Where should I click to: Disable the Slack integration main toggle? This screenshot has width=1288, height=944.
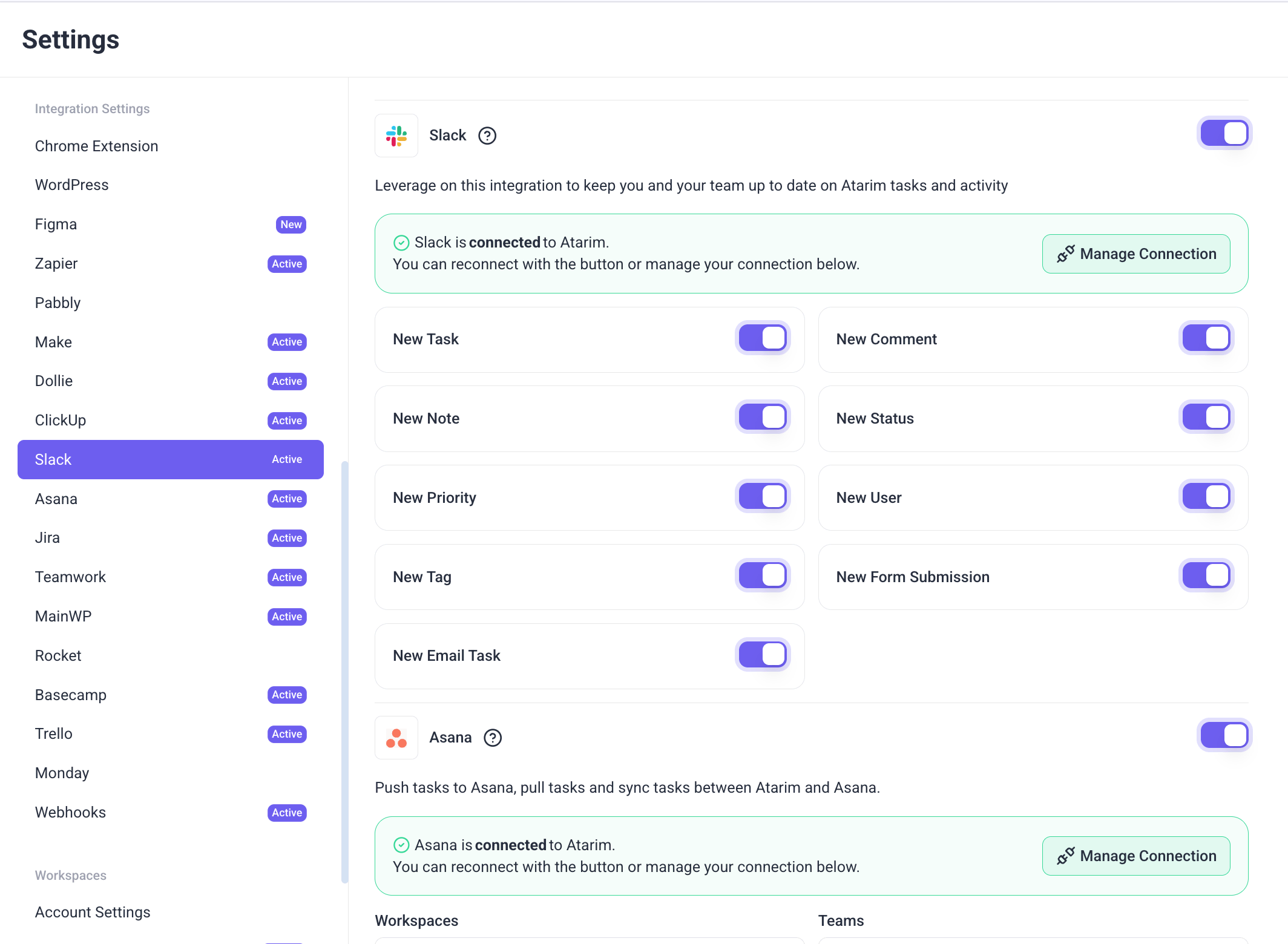(x=1224, y=133)
